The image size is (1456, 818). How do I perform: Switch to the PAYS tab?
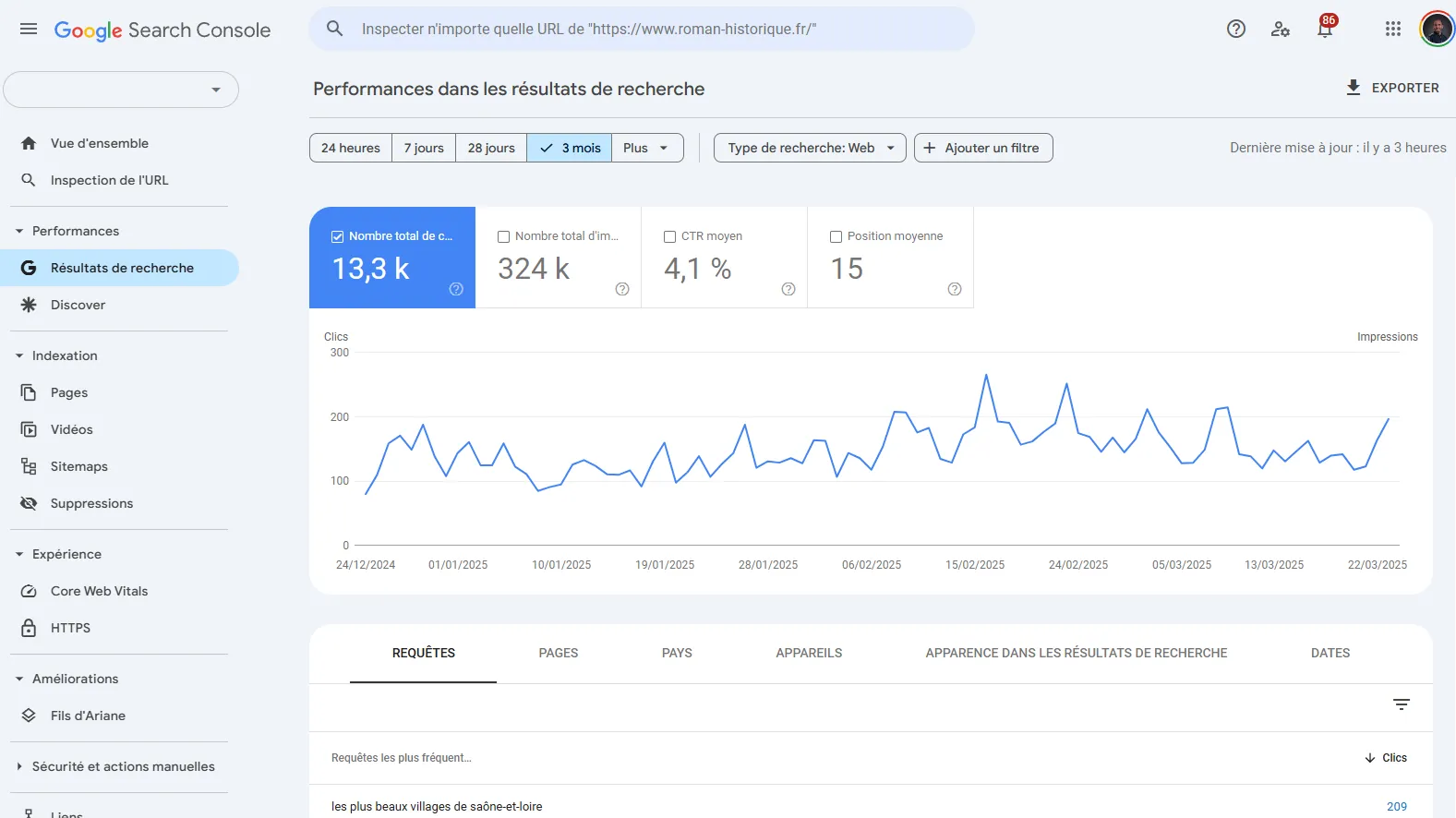677,653
